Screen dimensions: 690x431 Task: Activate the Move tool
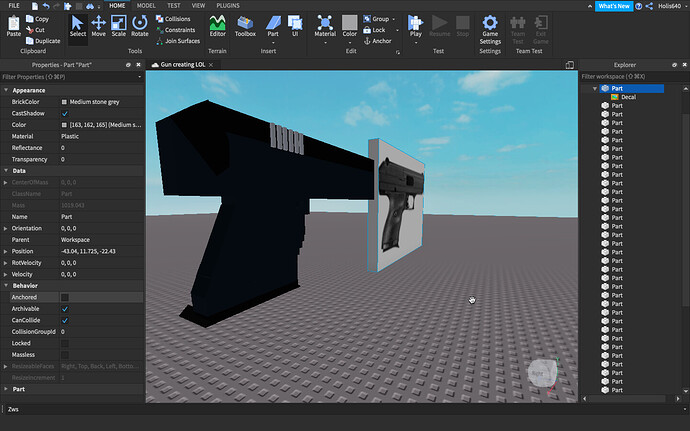click(98, 26)
